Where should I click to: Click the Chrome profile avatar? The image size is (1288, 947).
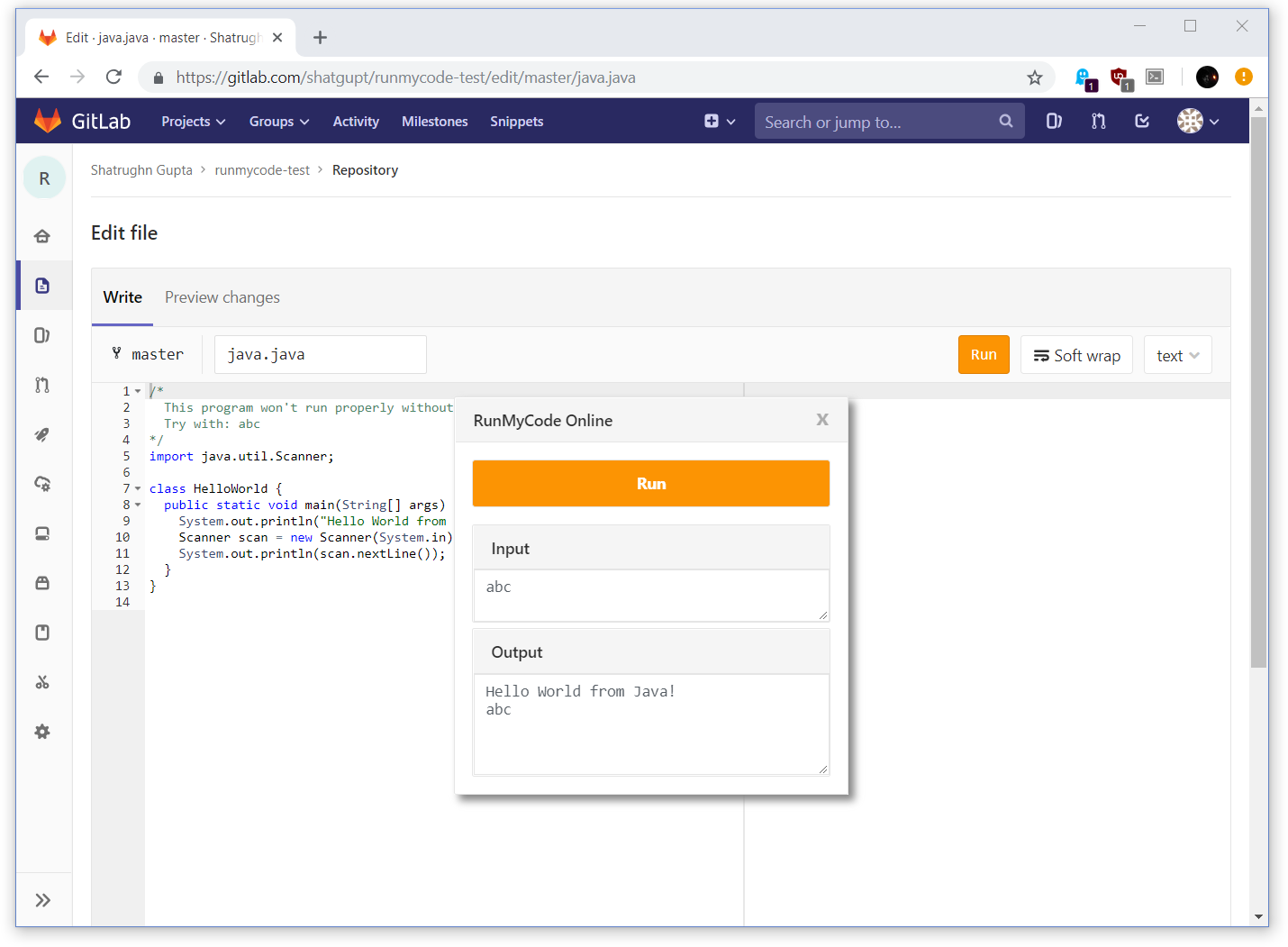[x=1207, y=77]
